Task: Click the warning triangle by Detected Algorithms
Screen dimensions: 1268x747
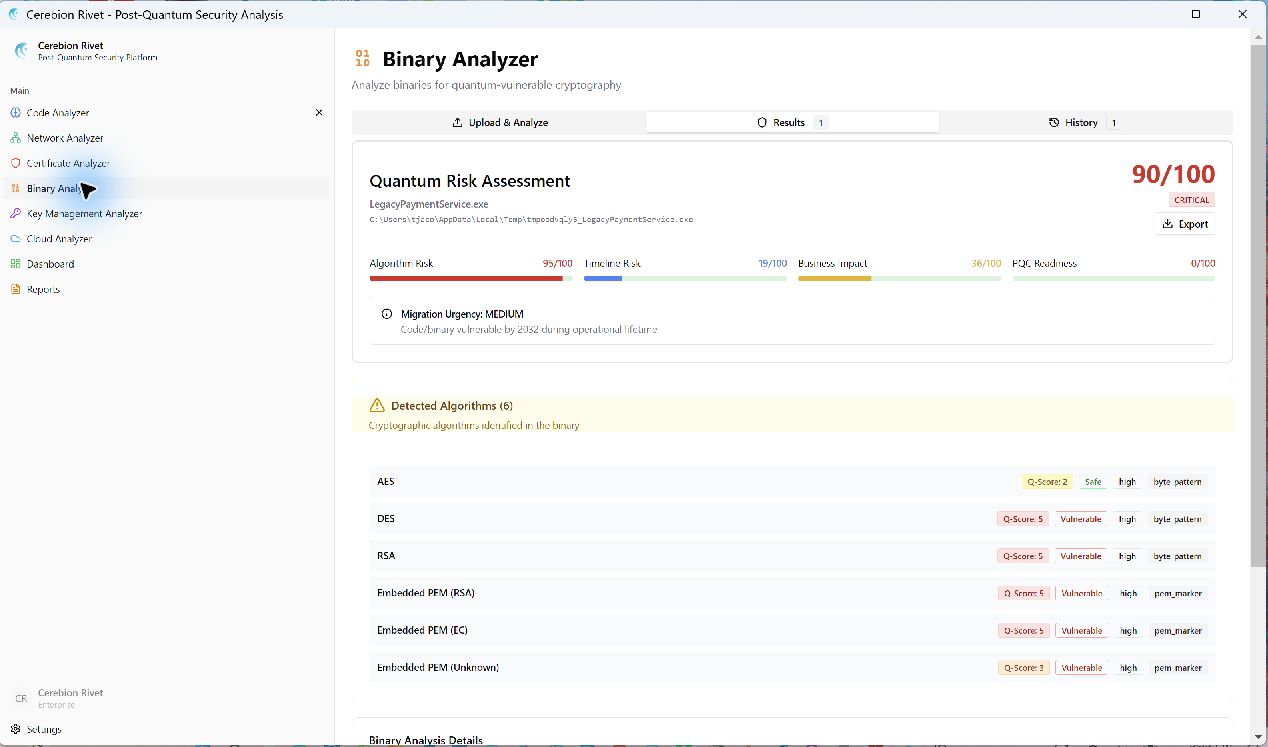Action: click(377, 405)
